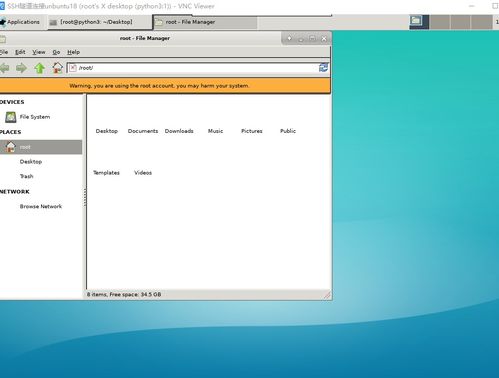Image resolution: width=499 pixels, height=378 pixels.
Task: Select the Documents folder
Action: click(x=143, y=131)
